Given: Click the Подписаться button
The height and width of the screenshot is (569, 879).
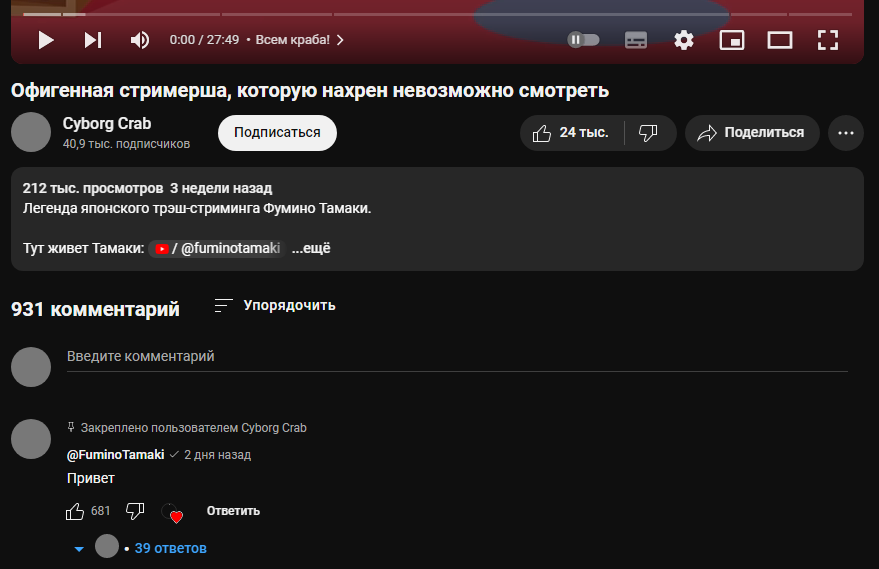Looking at the screenshot, I should [x=277, y=133].
